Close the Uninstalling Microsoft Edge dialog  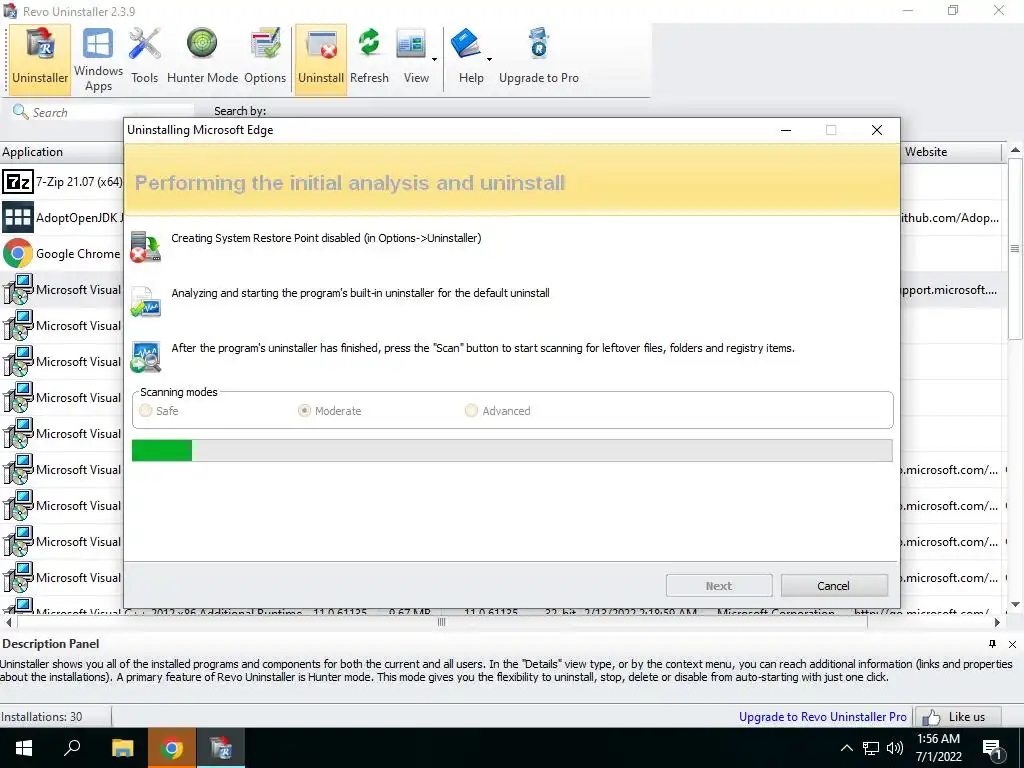877,130
